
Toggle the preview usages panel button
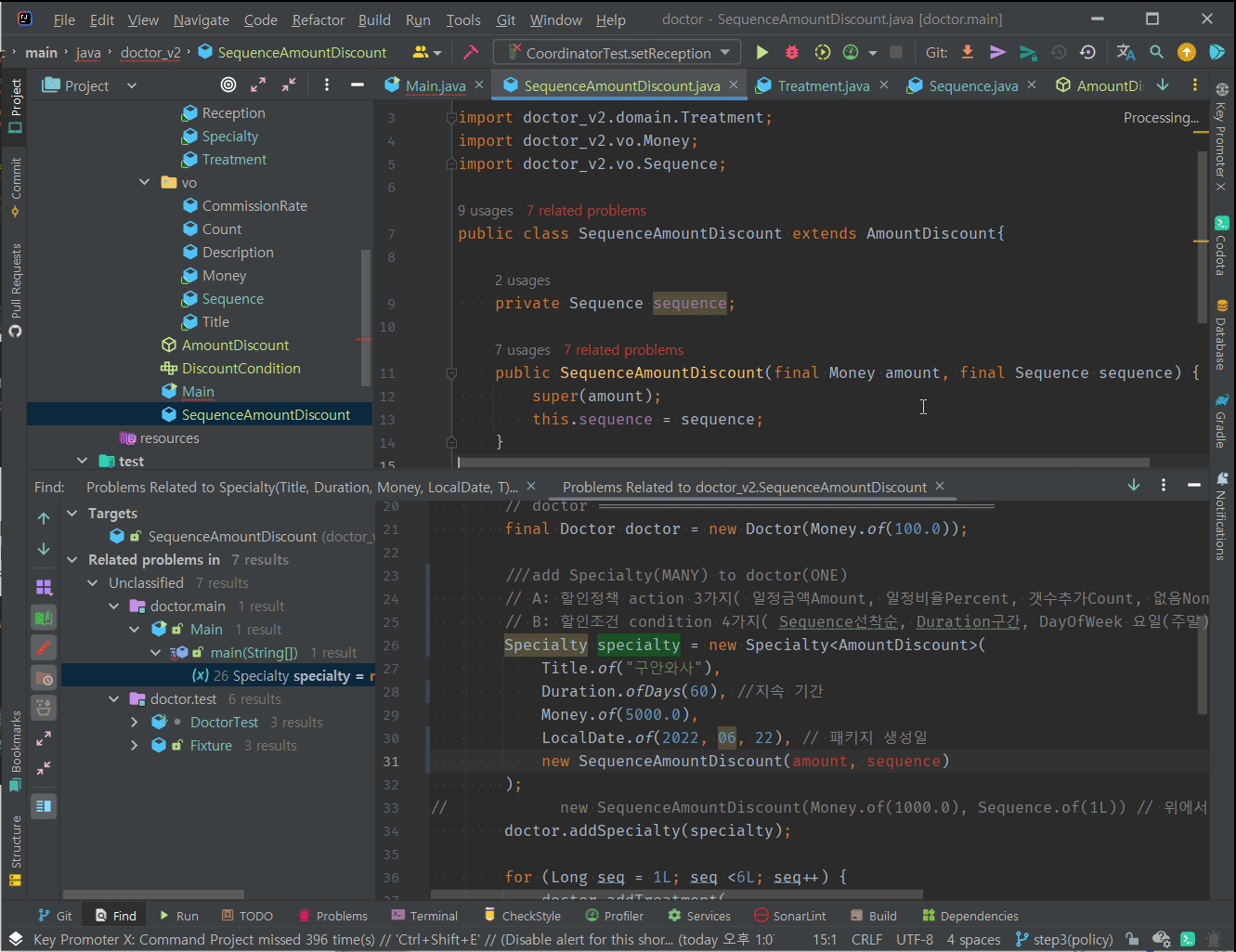pos(44,806)
